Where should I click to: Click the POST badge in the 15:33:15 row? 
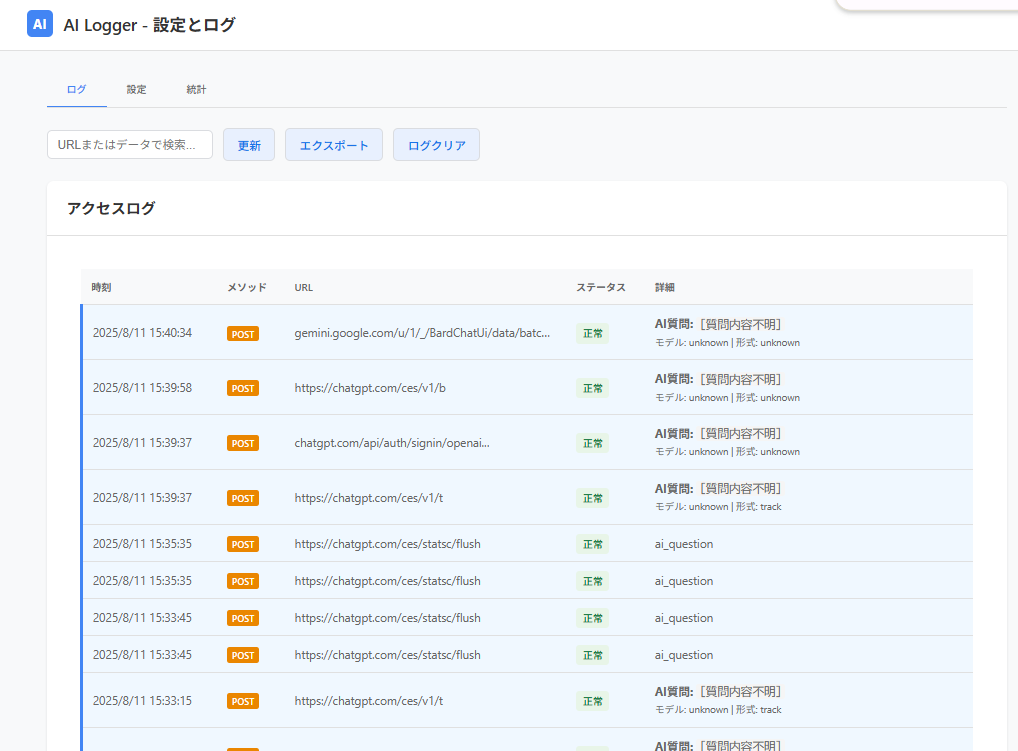243,702
